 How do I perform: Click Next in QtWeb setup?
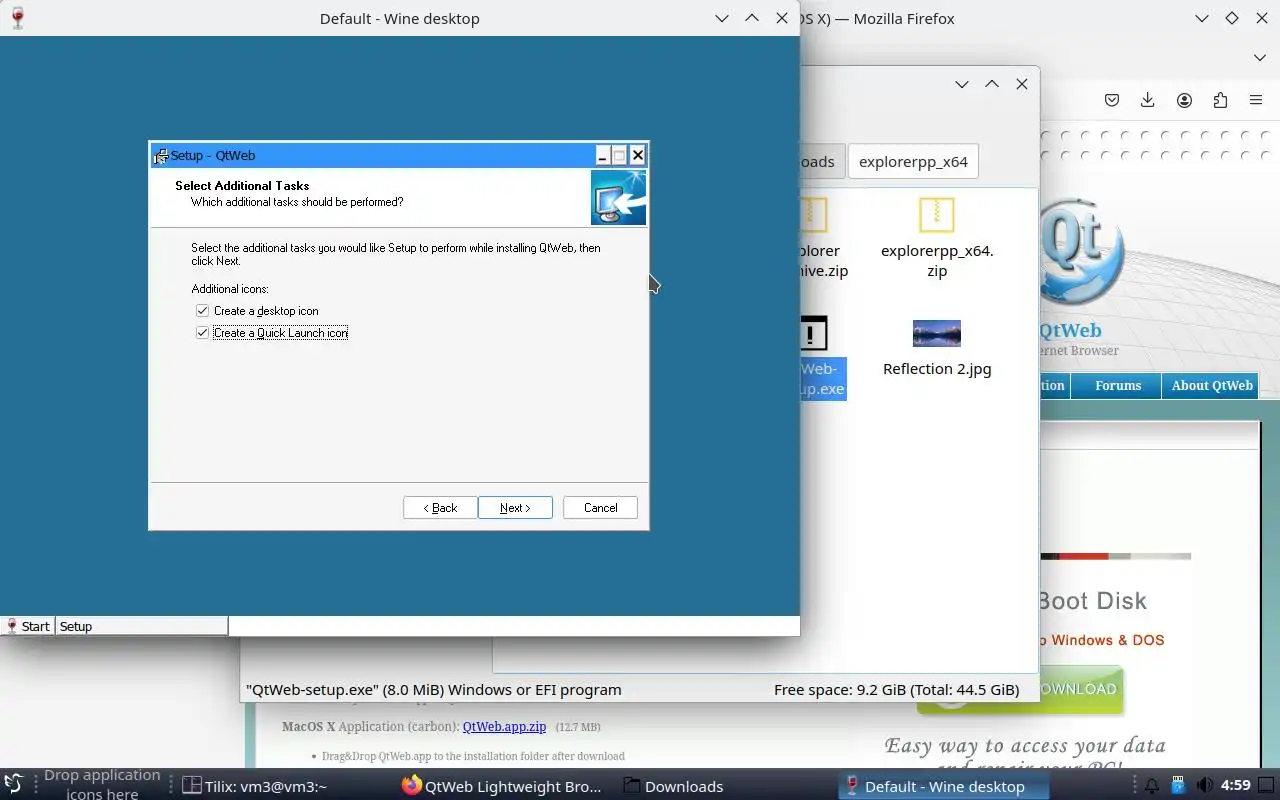pos(515,508)
